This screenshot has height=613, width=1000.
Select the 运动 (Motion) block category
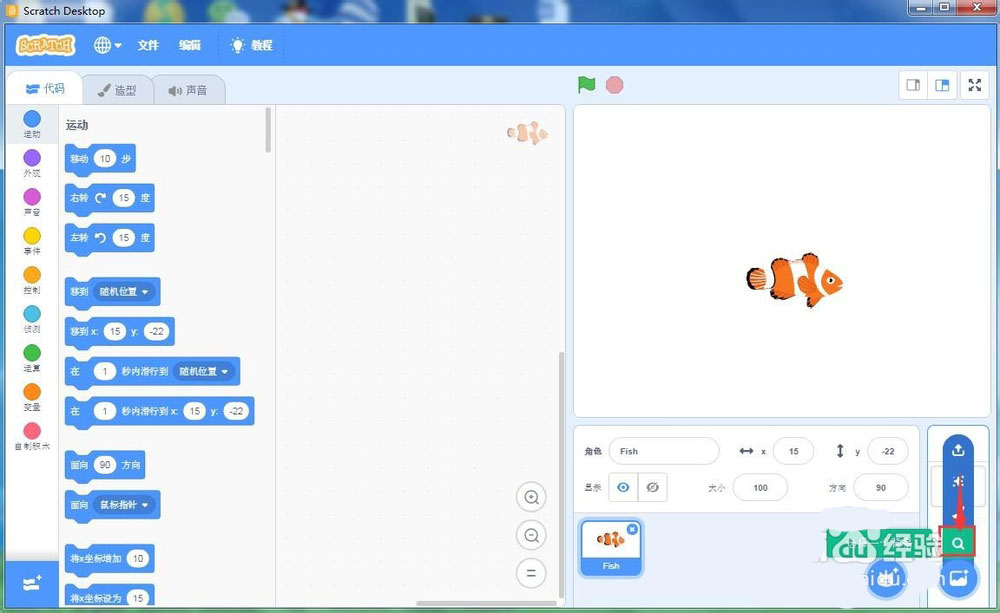(30, 122)
